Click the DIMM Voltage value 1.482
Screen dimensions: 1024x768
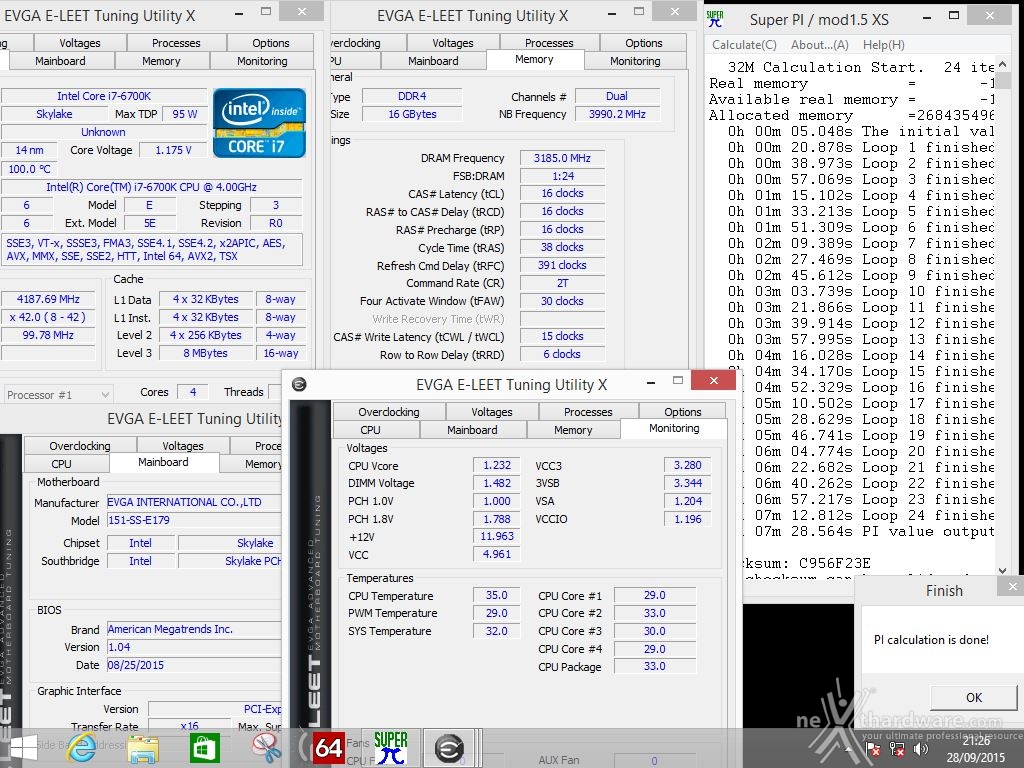click(x=496, y=483)
